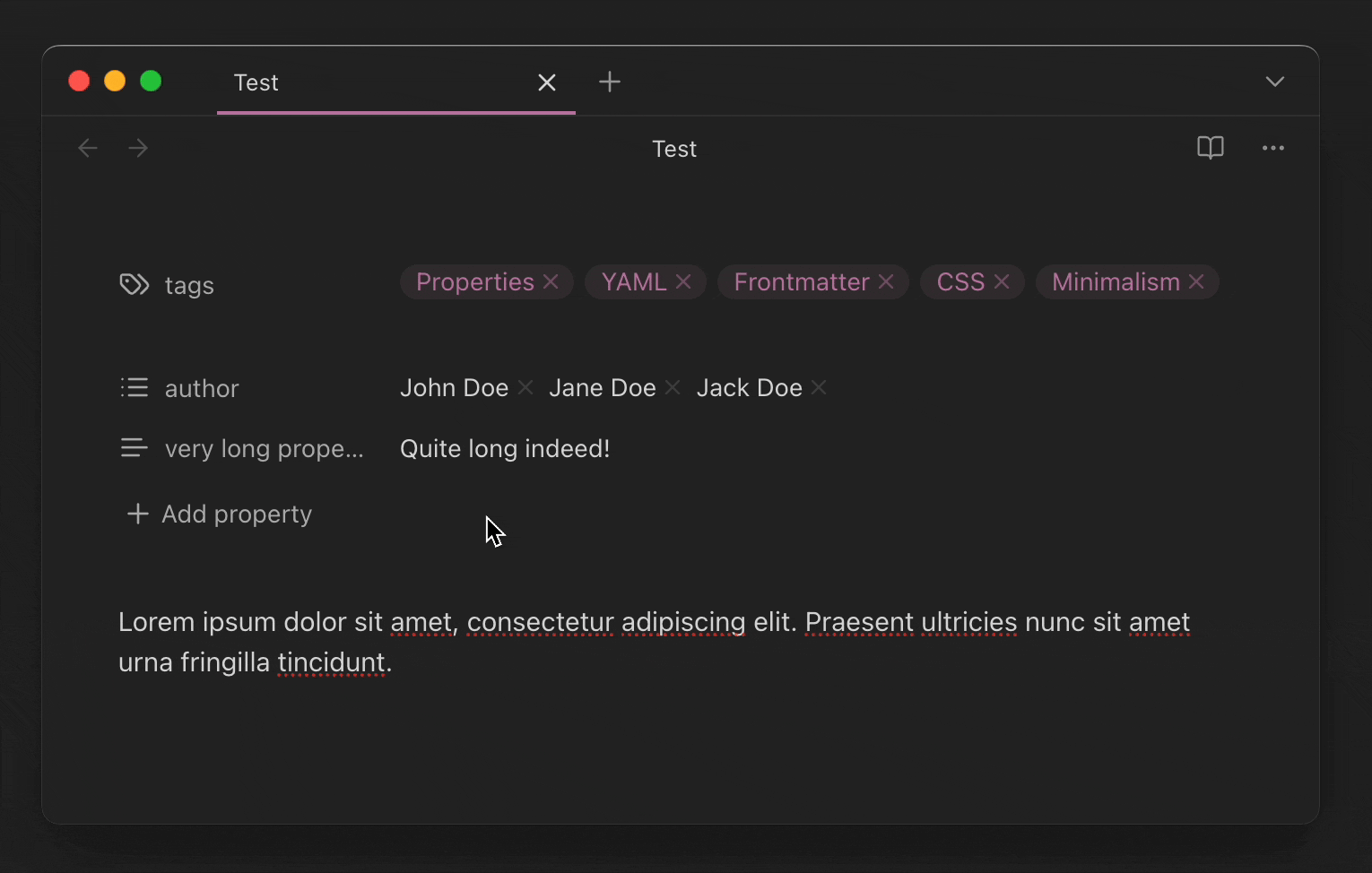The image size is (1372, 873).
Task: Navigate back with the left arrow
Action: tap(88, 148)
